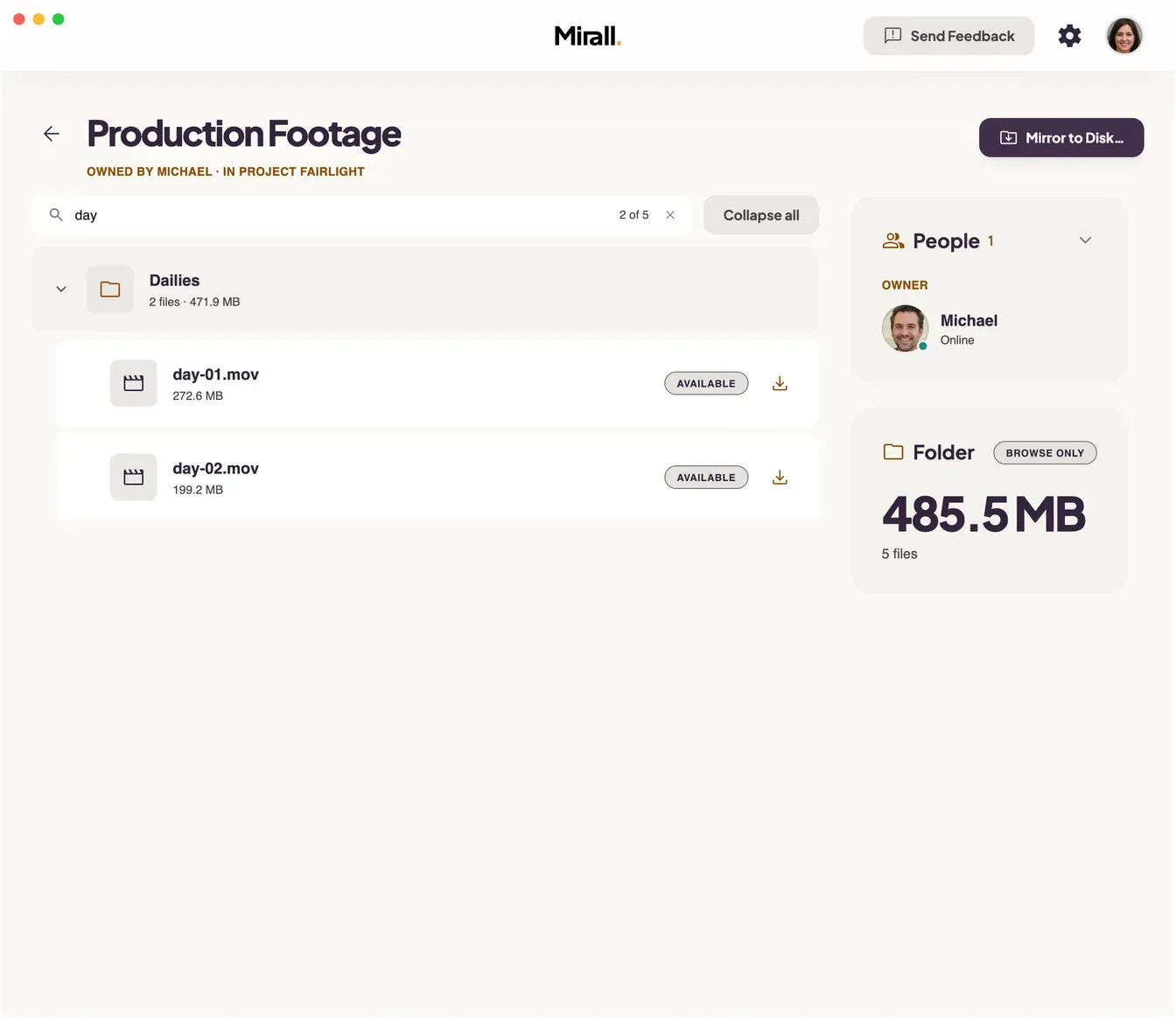Clear the search with the X icon
The width and height of the screenshot is (1176, 1019).
click(670, 215)
